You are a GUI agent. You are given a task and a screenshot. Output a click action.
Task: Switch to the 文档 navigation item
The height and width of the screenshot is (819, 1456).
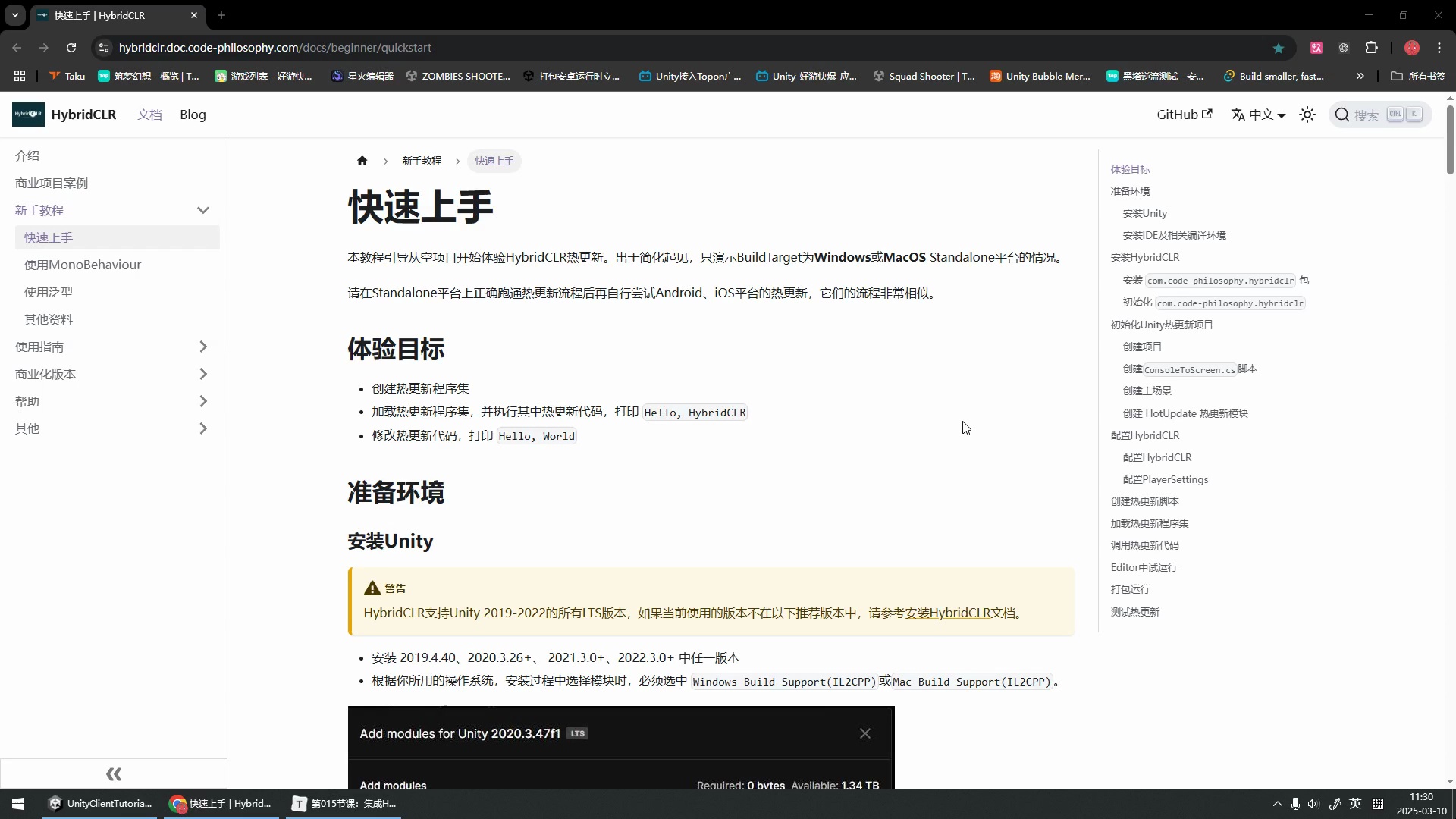click(149, 115)
